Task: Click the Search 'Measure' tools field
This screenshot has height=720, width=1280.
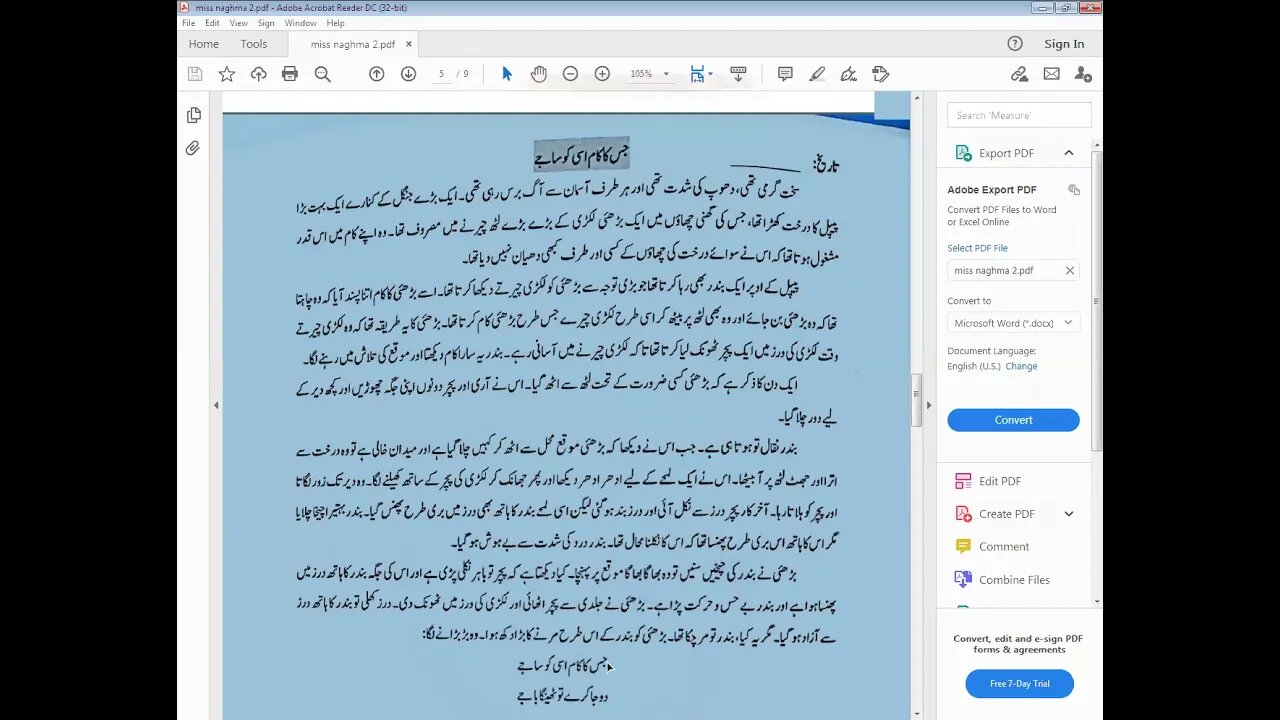Action: point(1019,115)
